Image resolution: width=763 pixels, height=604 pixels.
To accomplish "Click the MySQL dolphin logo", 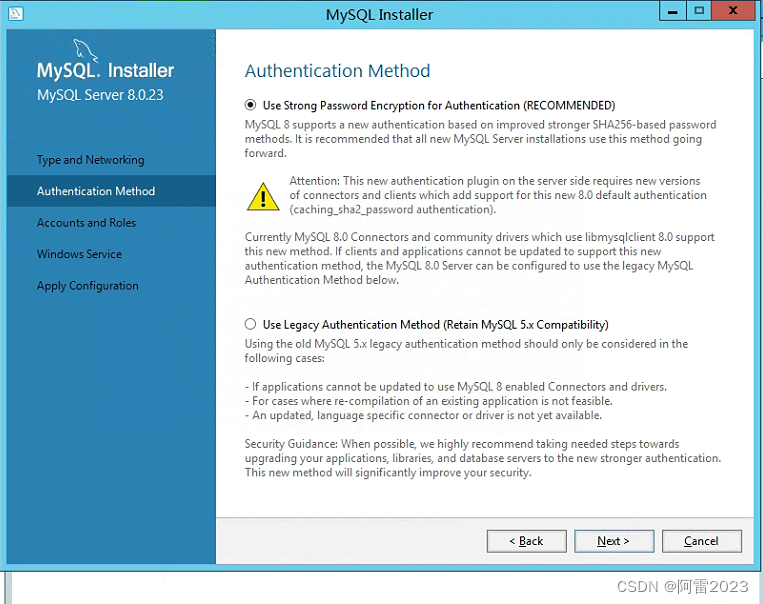I will [86, 51].
